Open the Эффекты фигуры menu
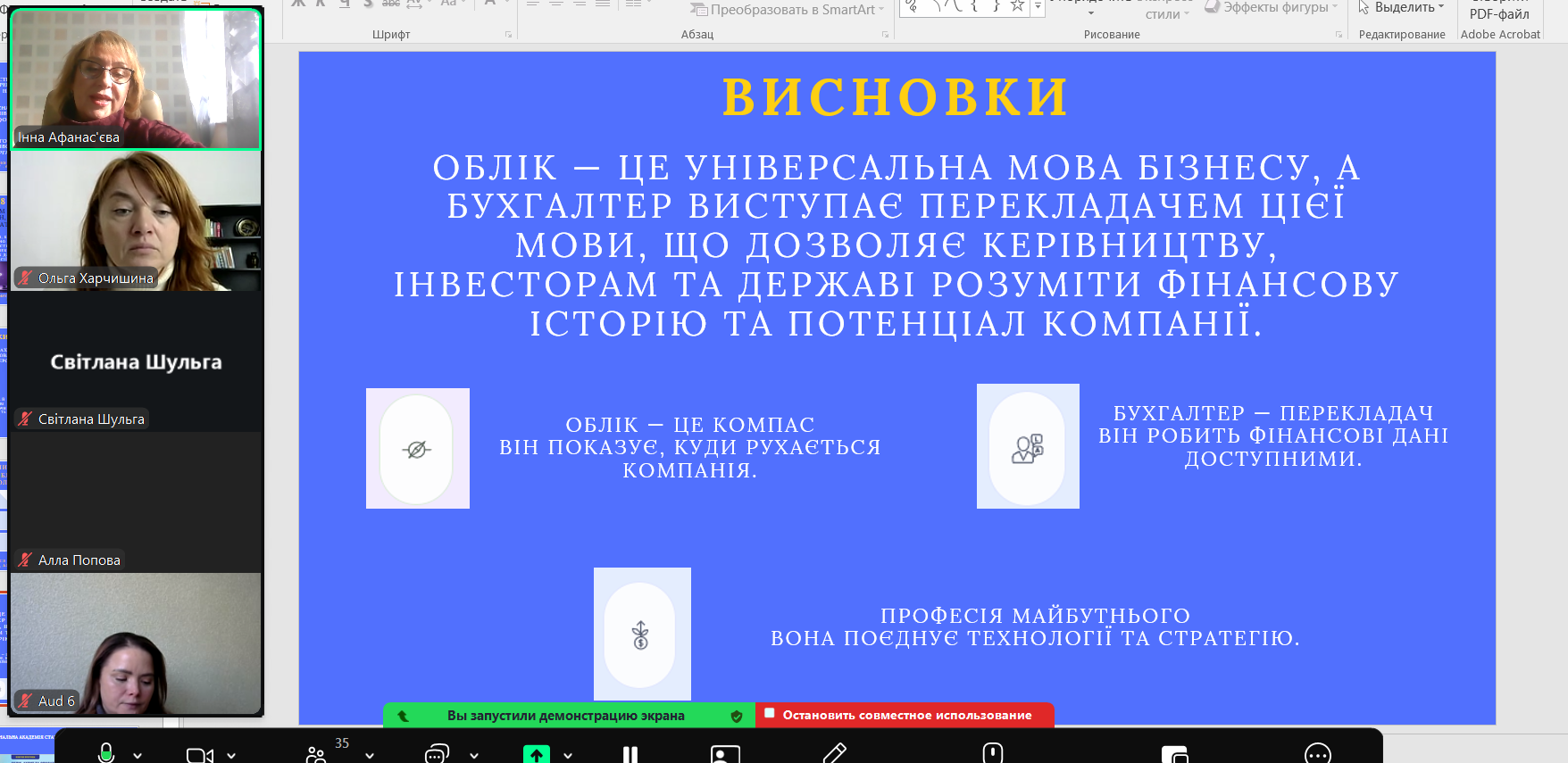The height and width of the screenshot is (763, 1568). click(1273, 7)
